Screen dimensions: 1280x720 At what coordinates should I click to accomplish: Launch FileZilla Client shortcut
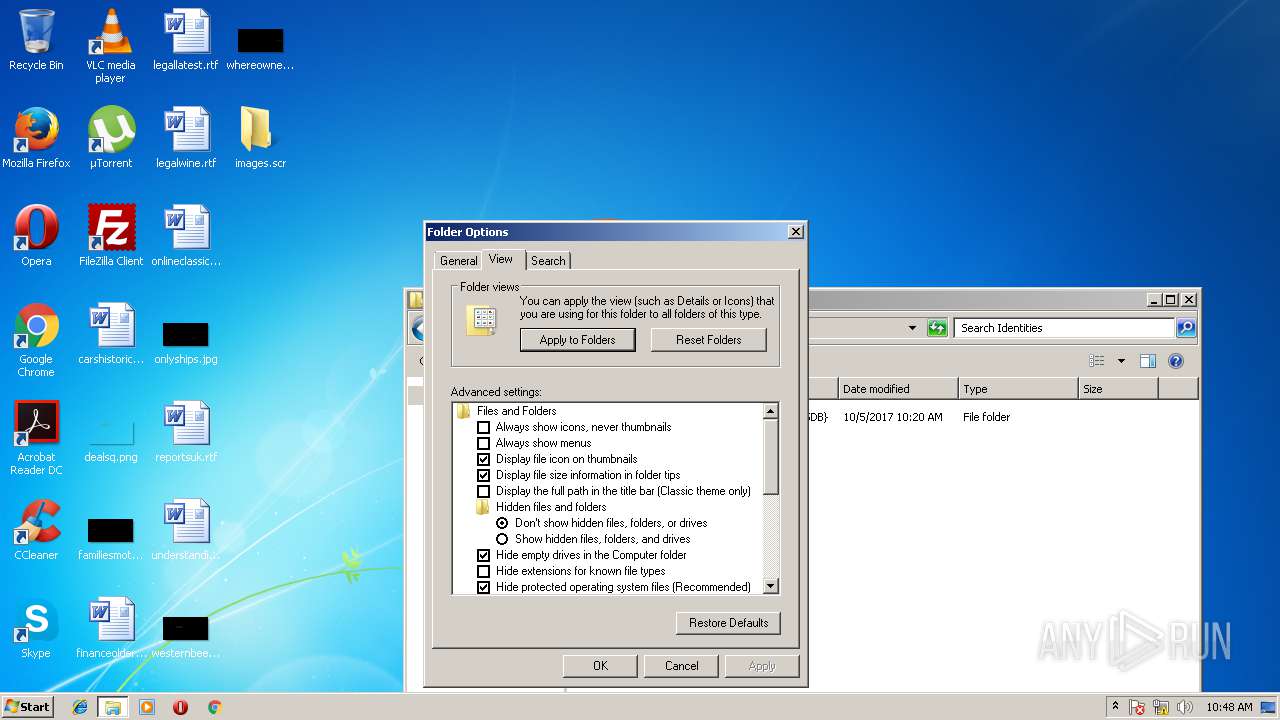111,236
